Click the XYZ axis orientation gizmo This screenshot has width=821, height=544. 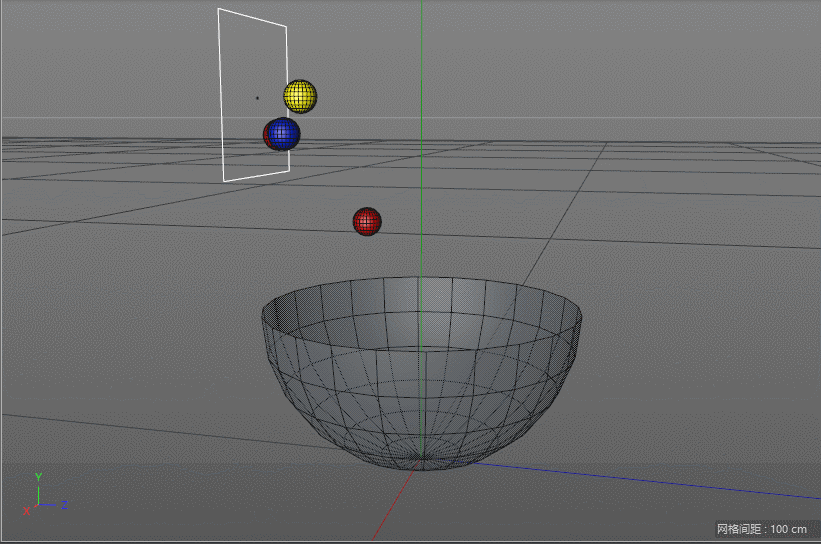[x=44, y=495]
